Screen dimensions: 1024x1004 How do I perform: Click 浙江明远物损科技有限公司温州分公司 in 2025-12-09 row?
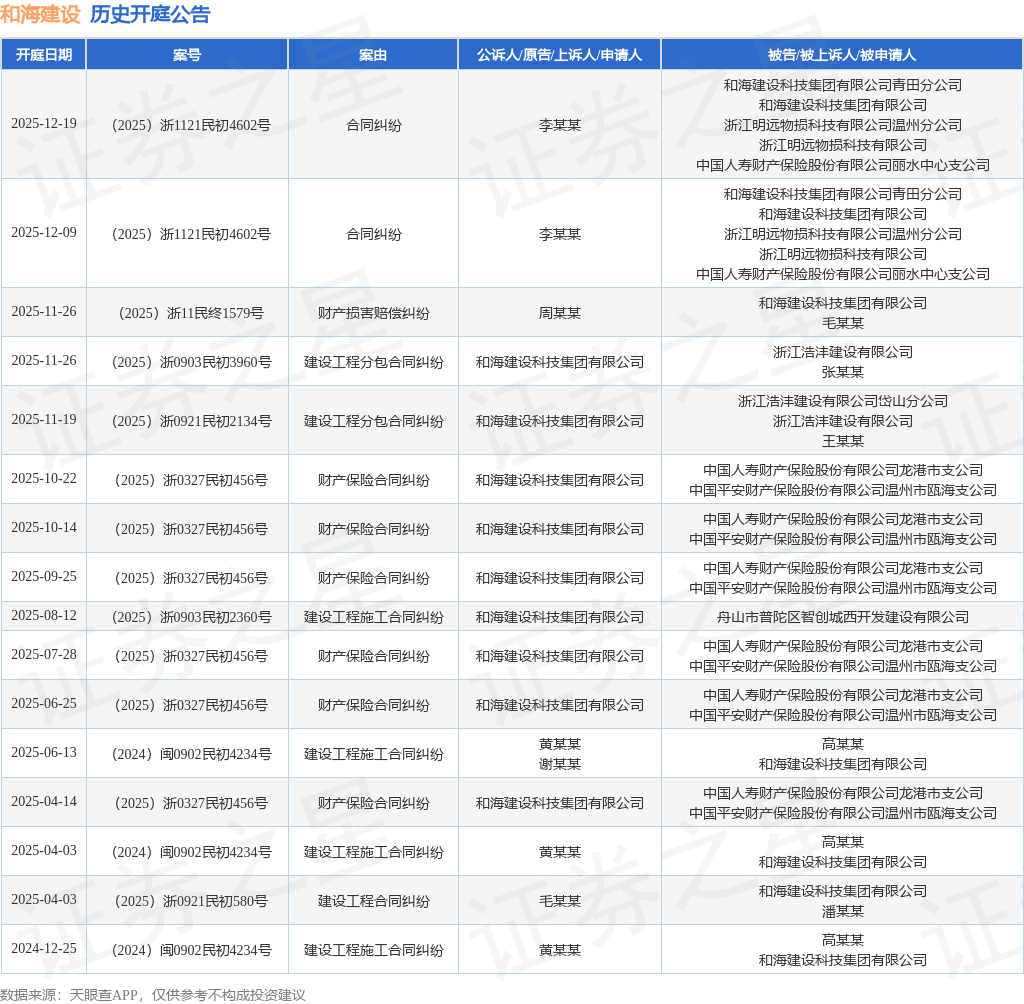point(842,234)
